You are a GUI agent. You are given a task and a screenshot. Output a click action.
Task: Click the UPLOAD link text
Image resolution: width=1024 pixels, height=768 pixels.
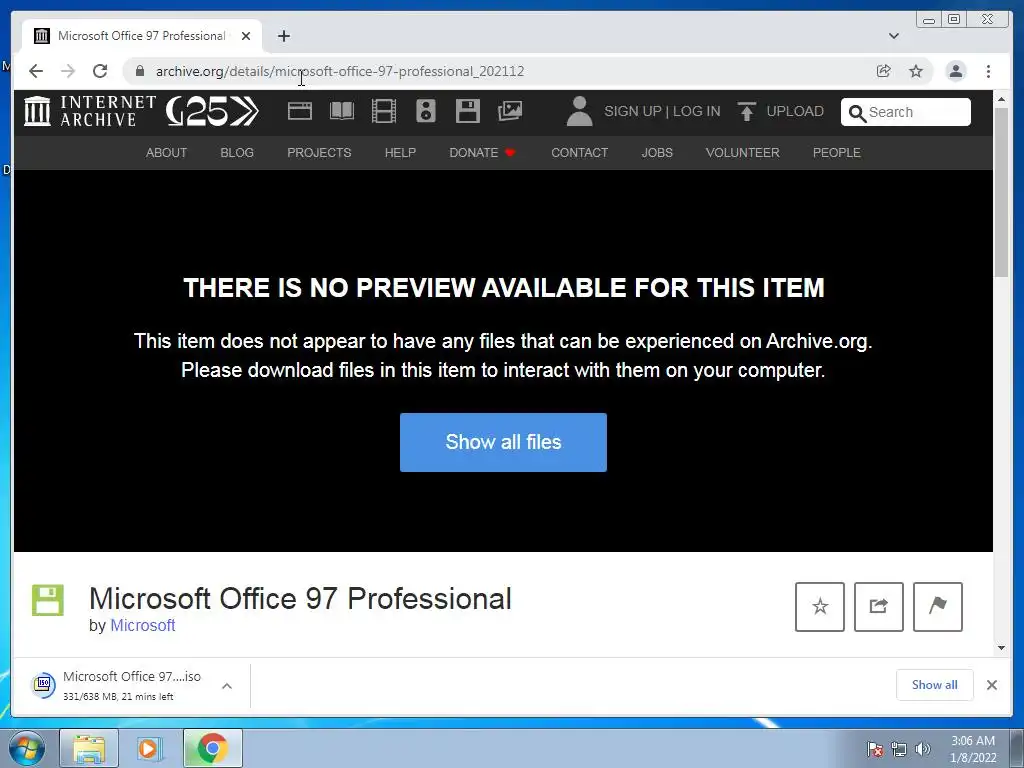795,111
